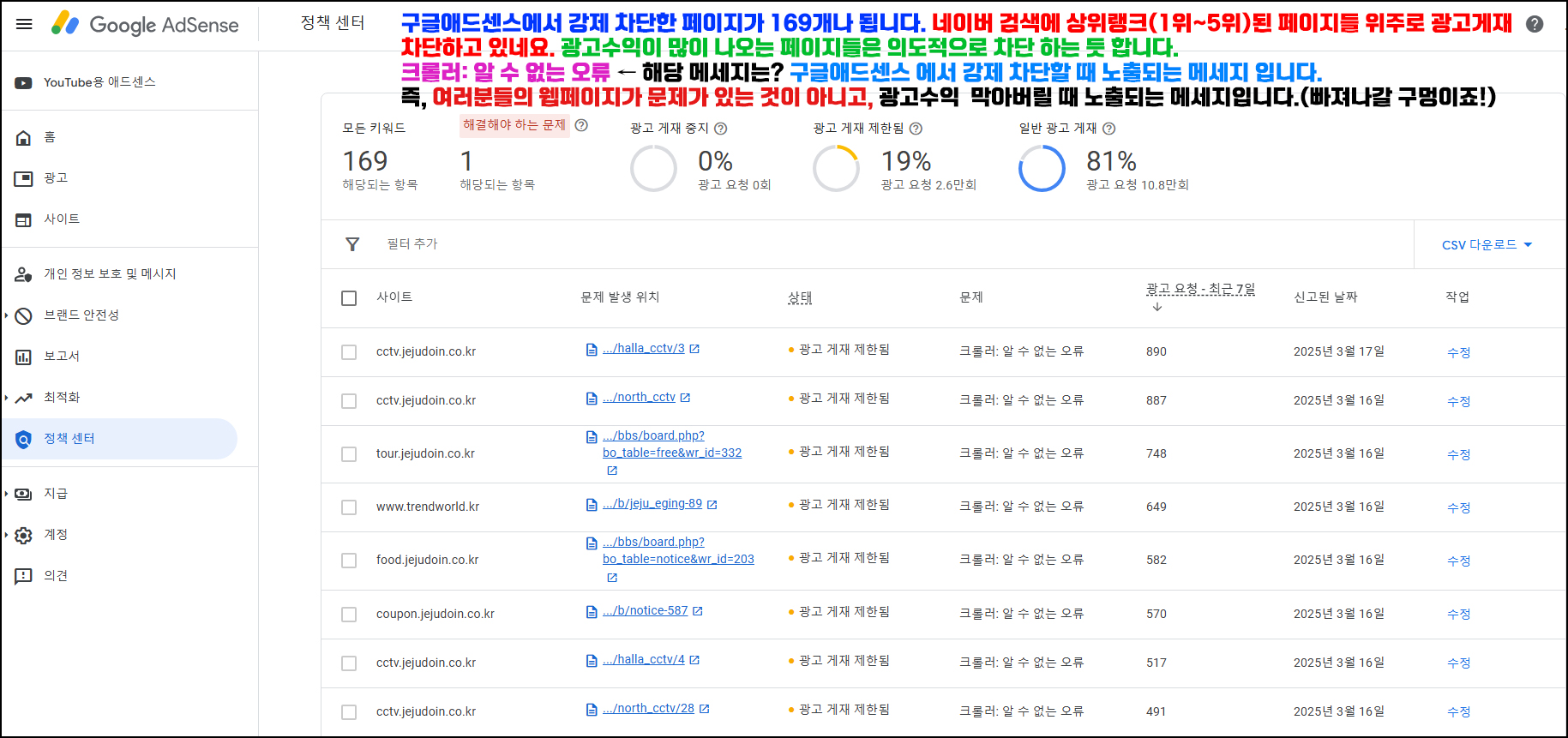The image size is (1568, 738).
Task: Open external link icon for jeju_eging-89
Action: [x=712, y=505]
